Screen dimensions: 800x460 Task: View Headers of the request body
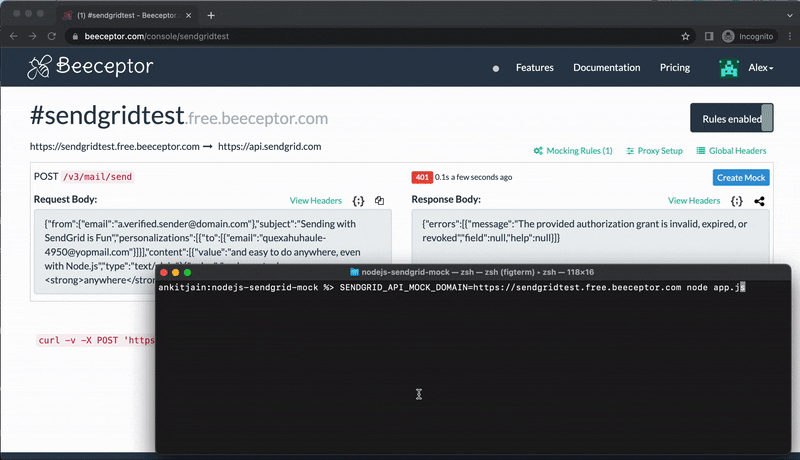pyautogui.click(x=315, y=200)
